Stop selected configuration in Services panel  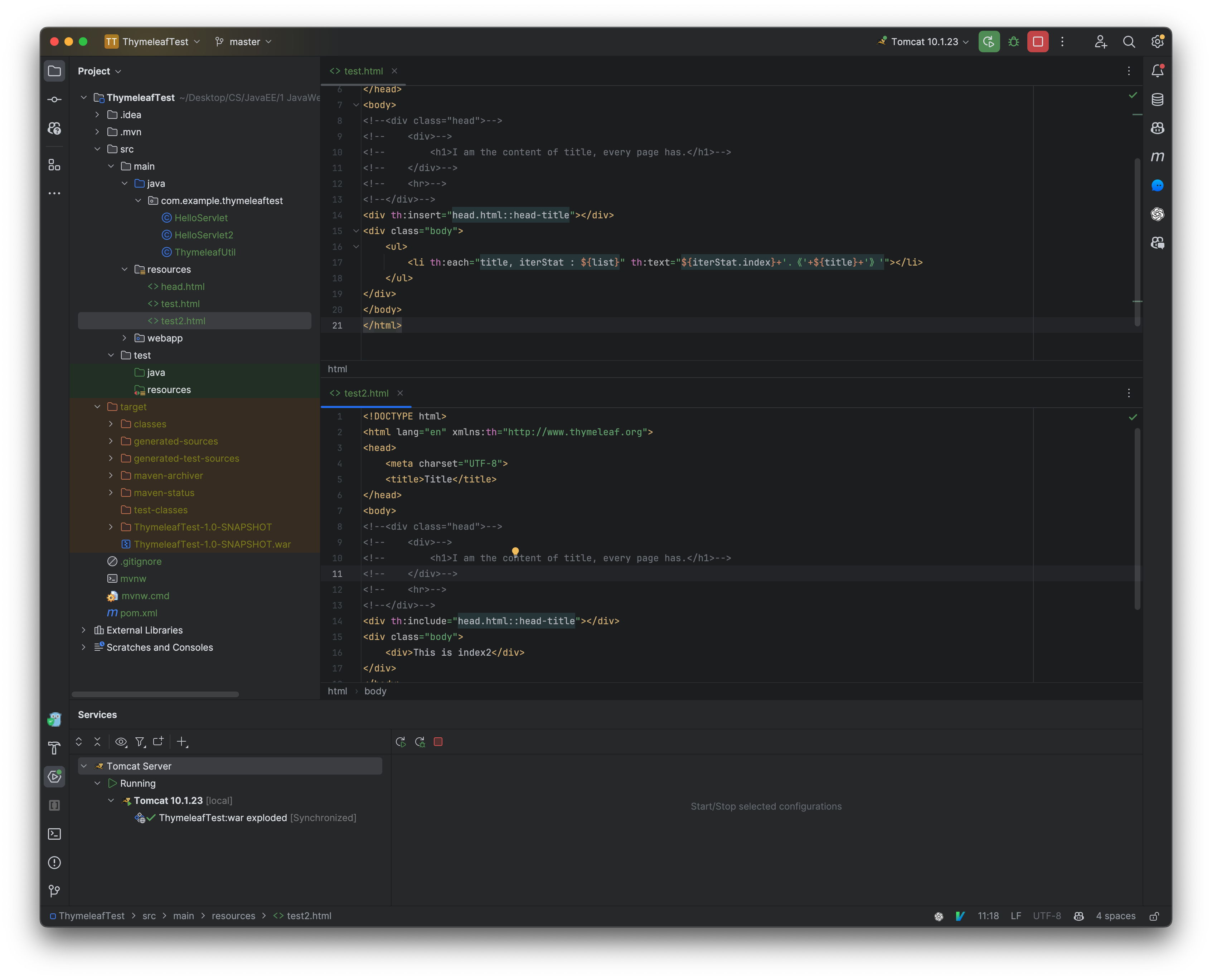click(x=438, y=742)
